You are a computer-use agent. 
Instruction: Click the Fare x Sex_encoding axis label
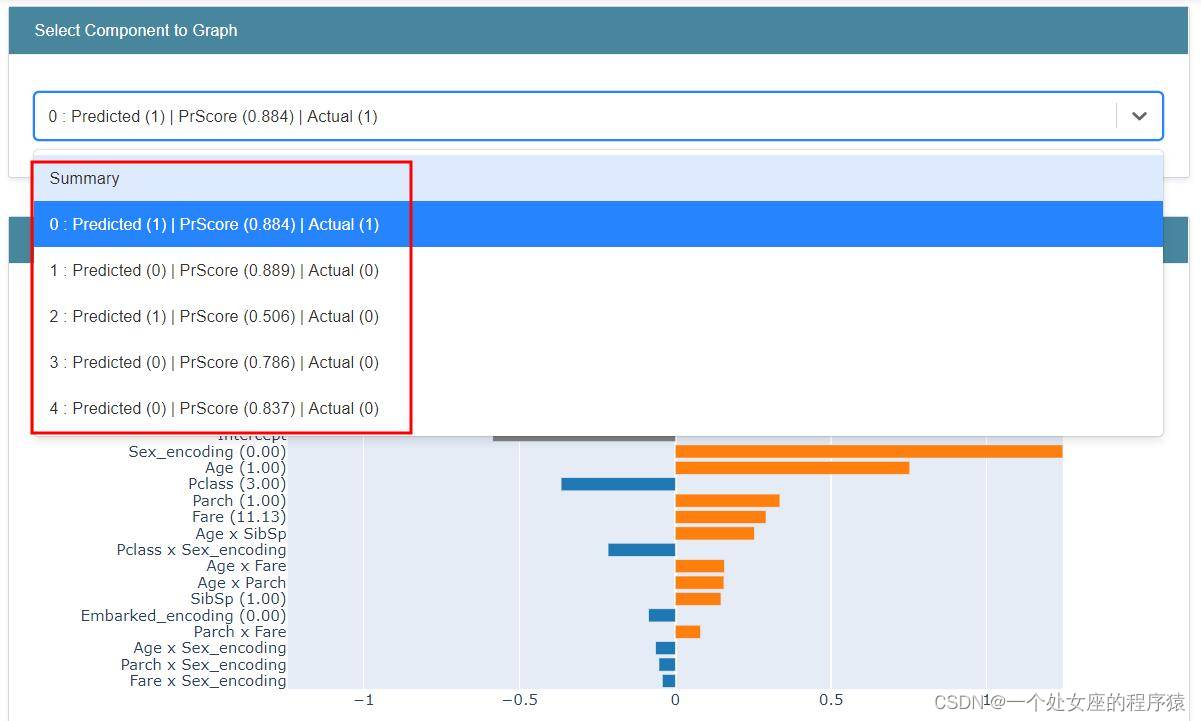click(x=208, y=681)
